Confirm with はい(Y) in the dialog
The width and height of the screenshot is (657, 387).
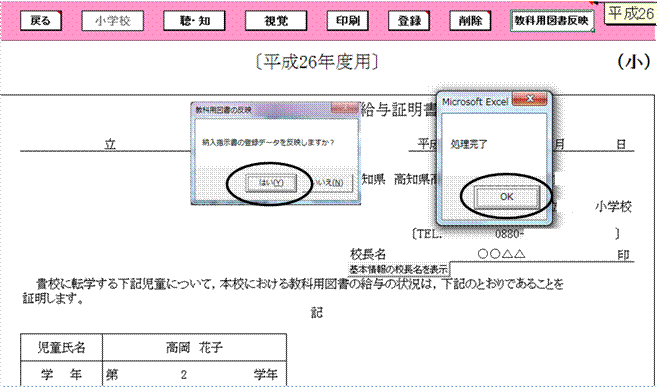(272, 183)
